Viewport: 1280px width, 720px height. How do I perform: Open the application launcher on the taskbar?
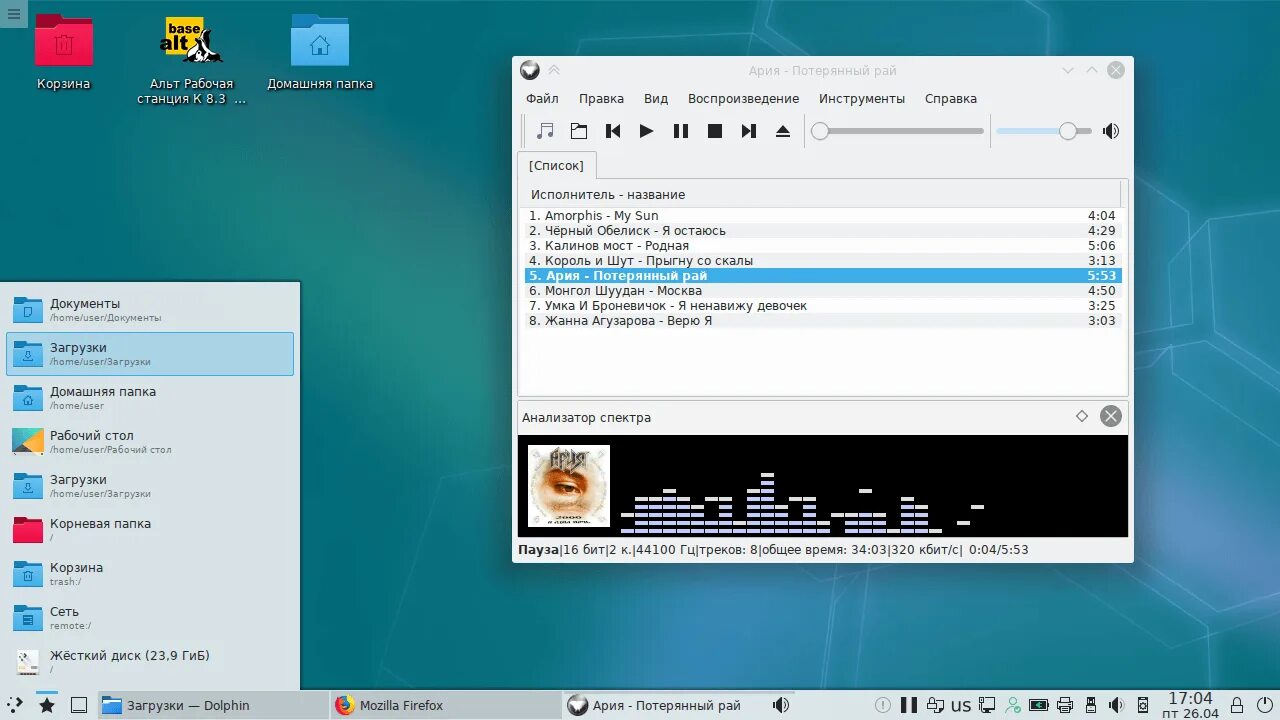coord(15,705)
